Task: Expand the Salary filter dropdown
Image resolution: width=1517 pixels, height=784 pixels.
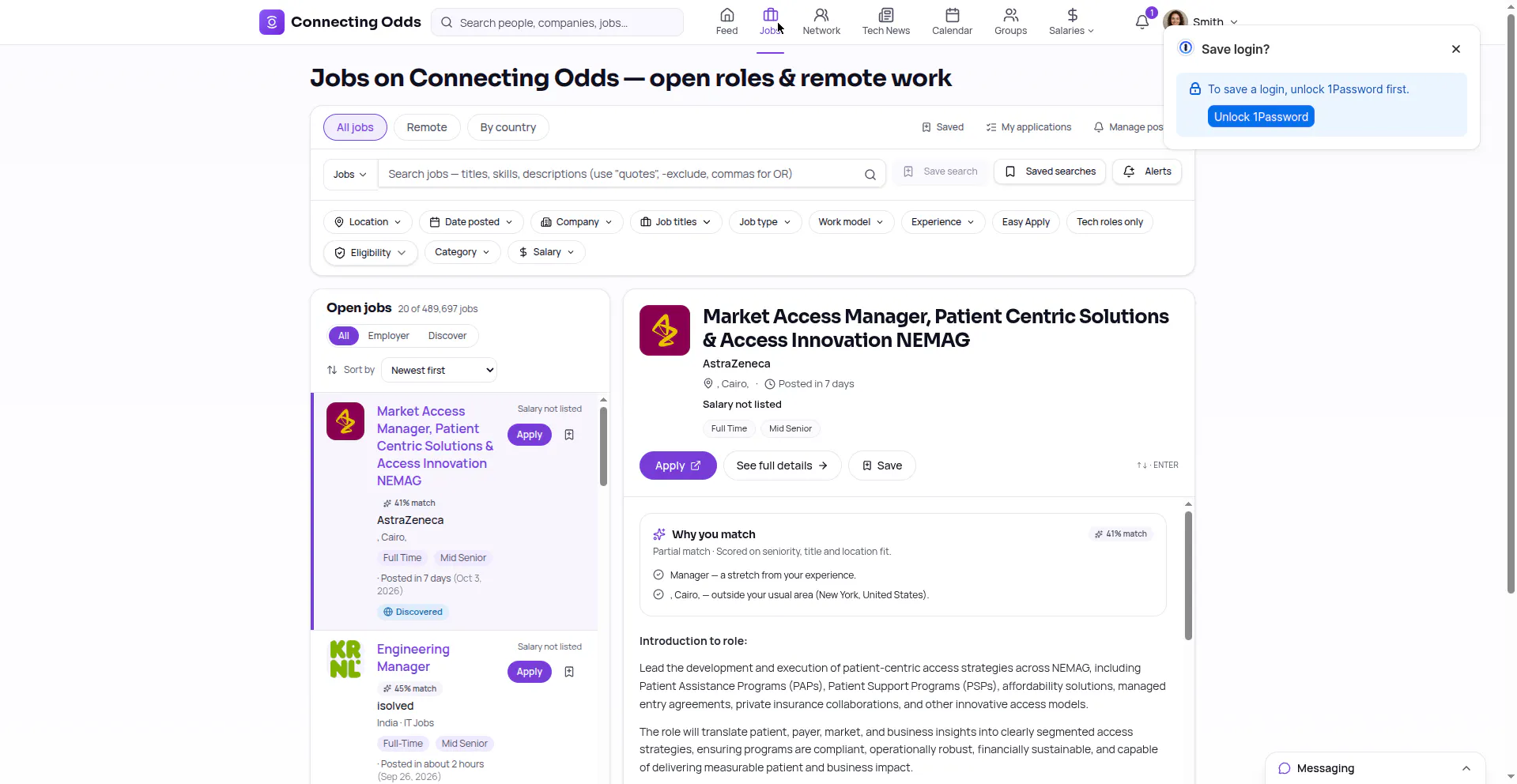Action: point(546,252)
